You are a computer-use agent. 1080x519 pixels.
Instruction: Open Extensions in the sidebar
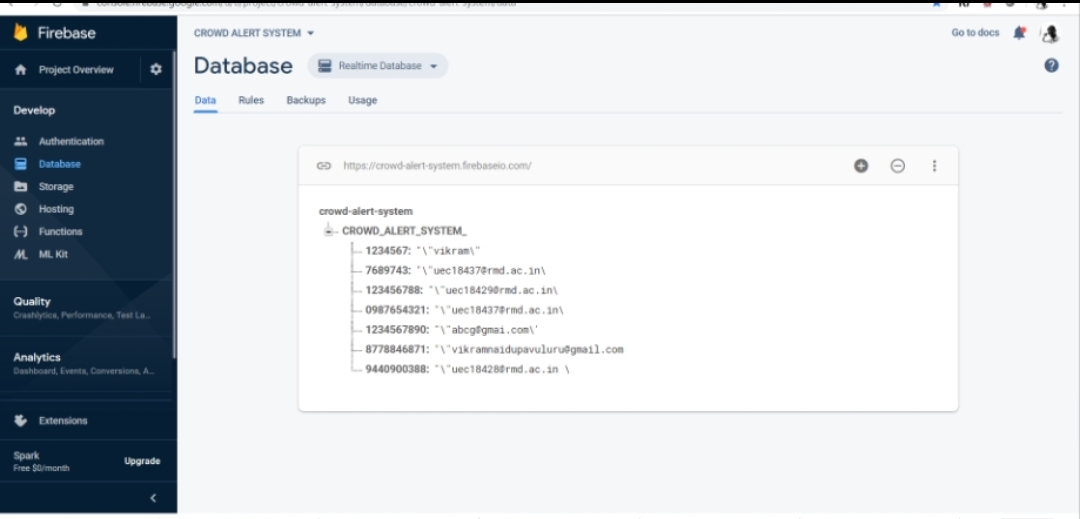(x=63, y=421)
